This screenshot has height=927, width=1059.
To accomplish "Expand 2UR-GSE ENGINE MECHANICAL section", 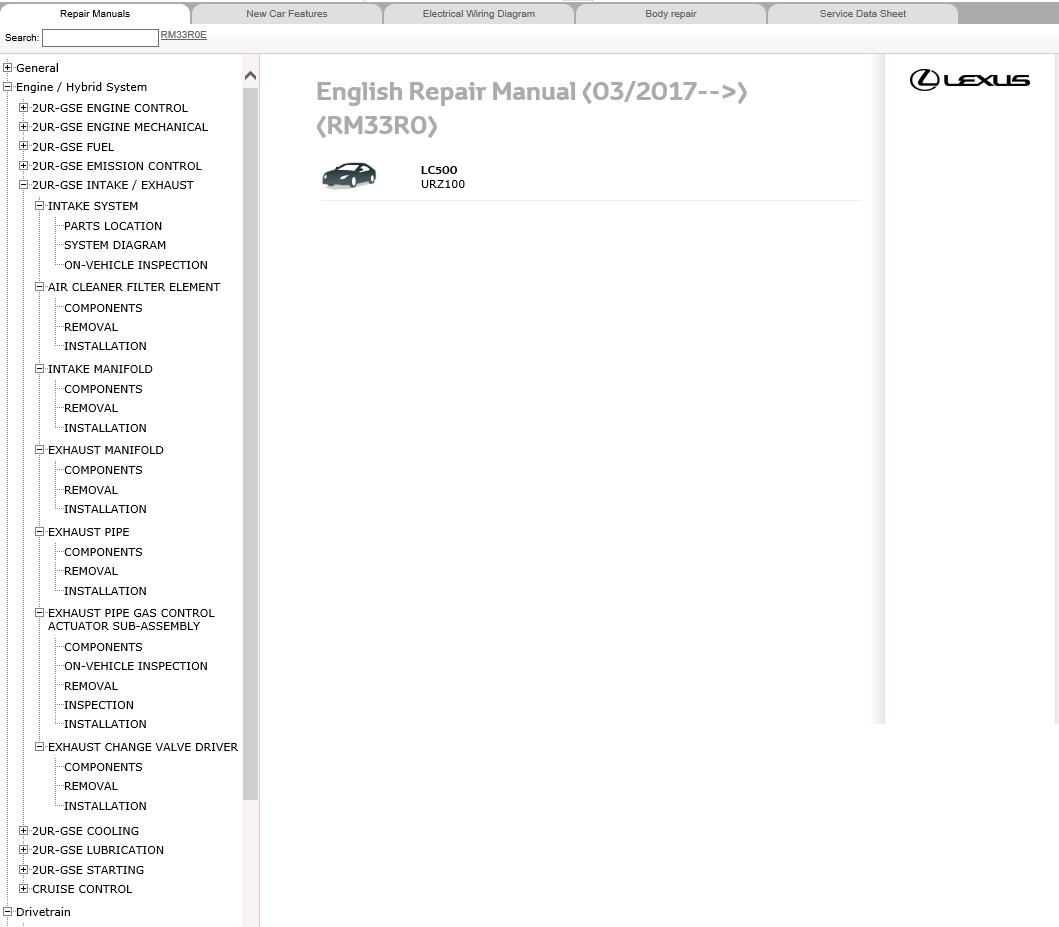I will tap(24, 126).
